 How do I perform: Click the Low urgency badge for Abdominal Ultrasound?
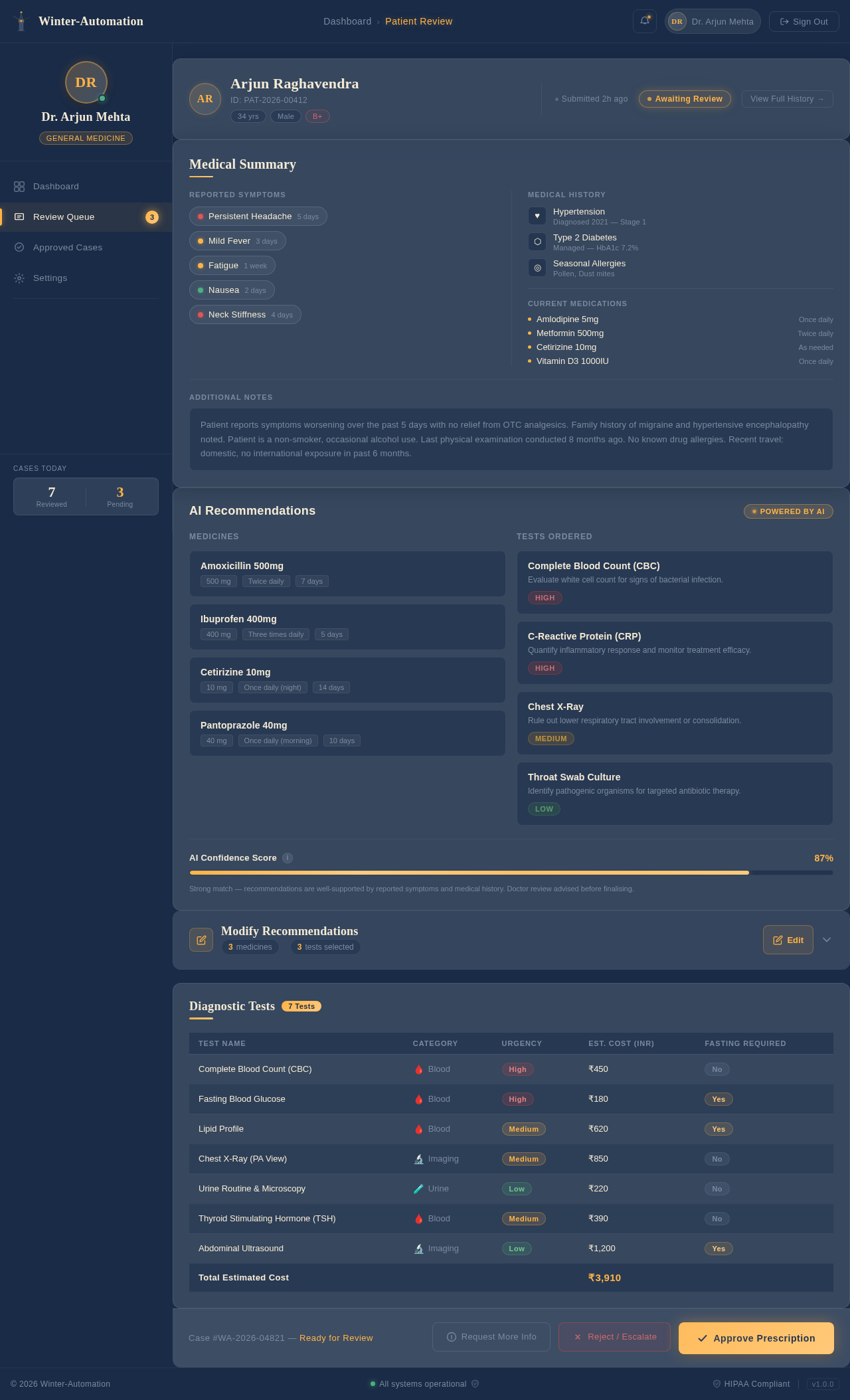pyautogui.click(x=517, y=1249)
